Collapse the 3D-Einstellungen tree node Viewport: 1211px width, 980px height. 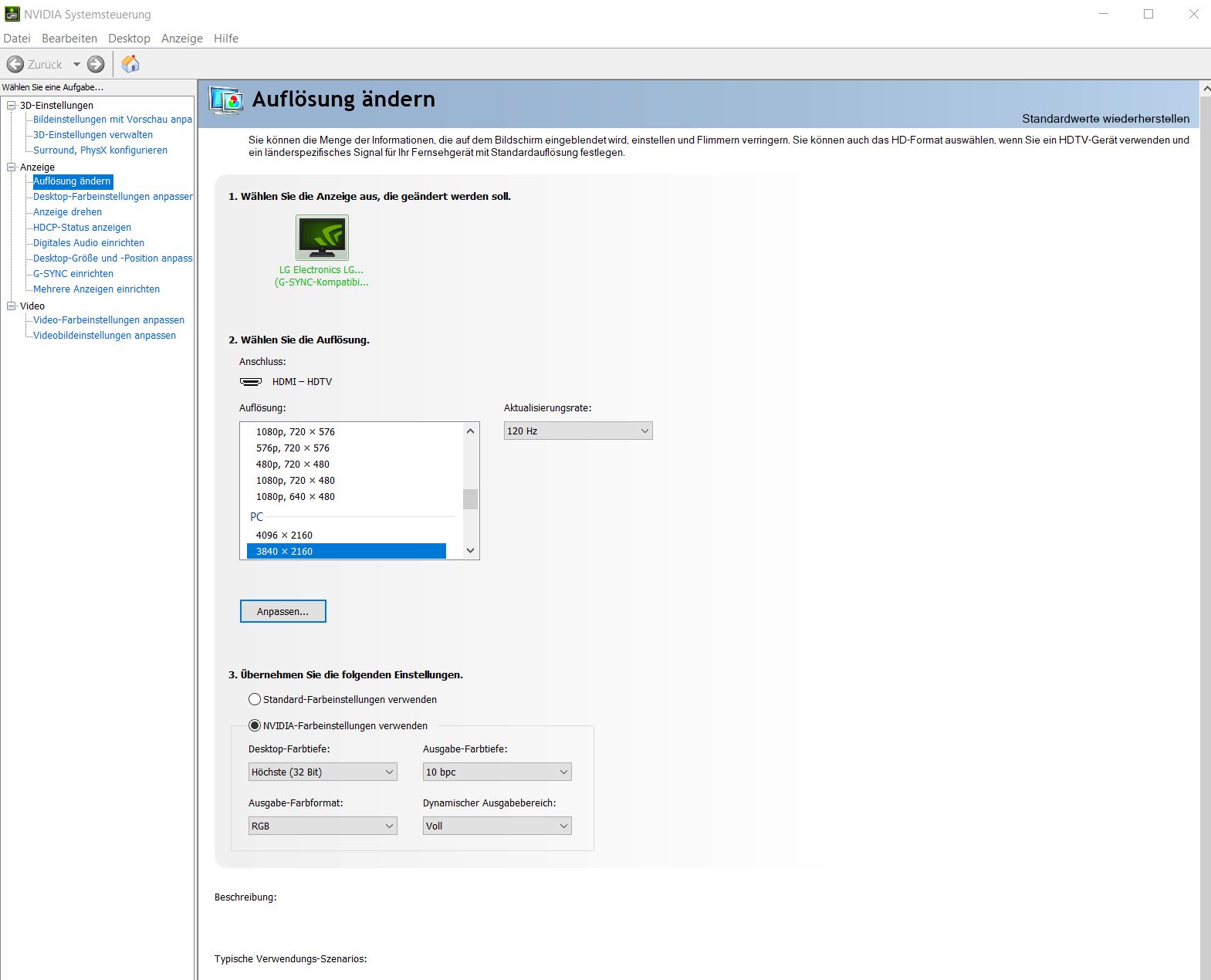12,105
